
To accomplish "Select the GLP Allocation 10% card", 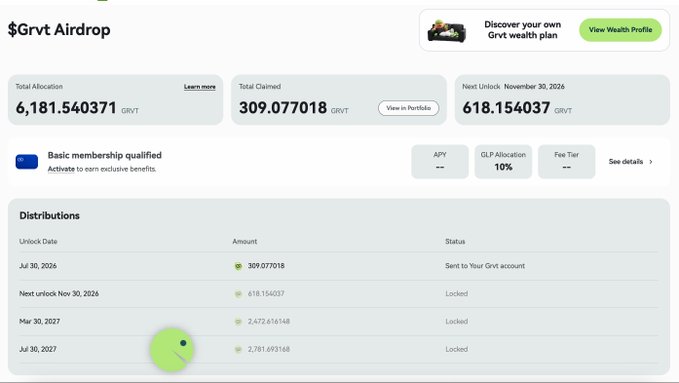I will [x=503, y=162].
